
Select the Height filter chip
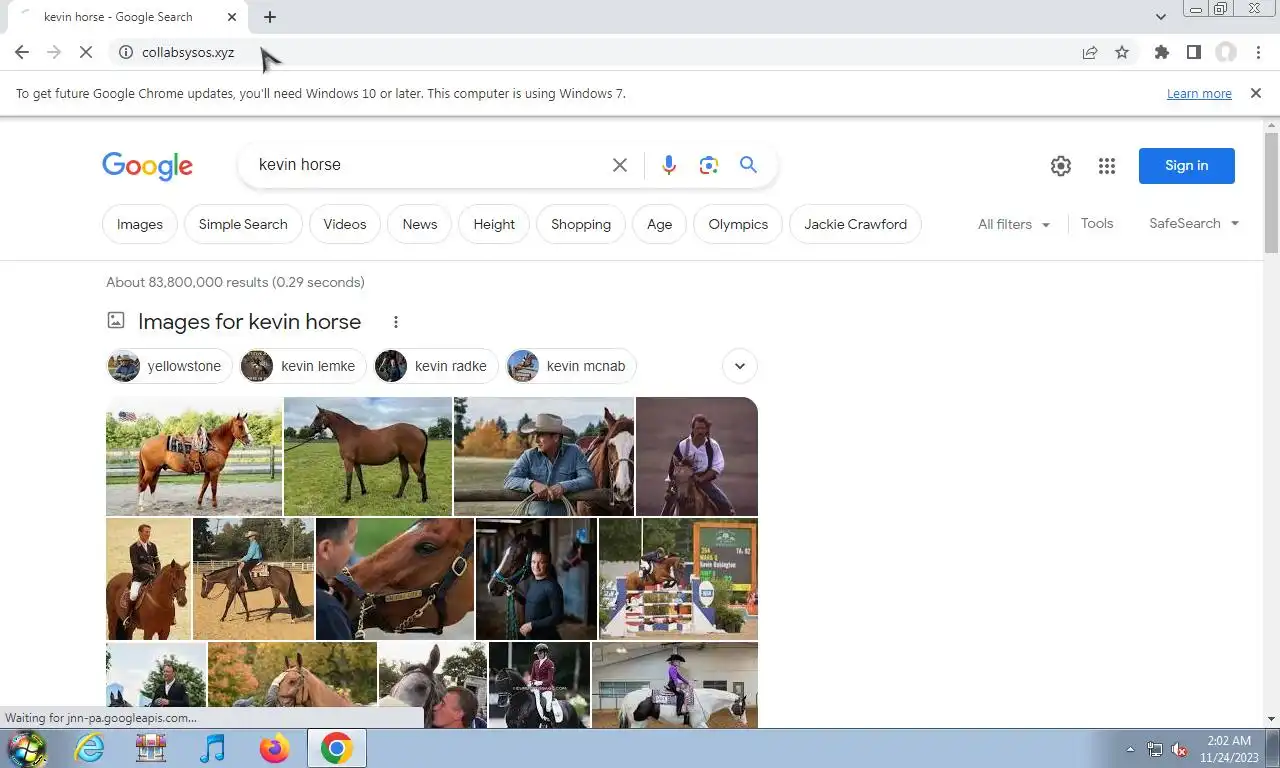(494, 224)
